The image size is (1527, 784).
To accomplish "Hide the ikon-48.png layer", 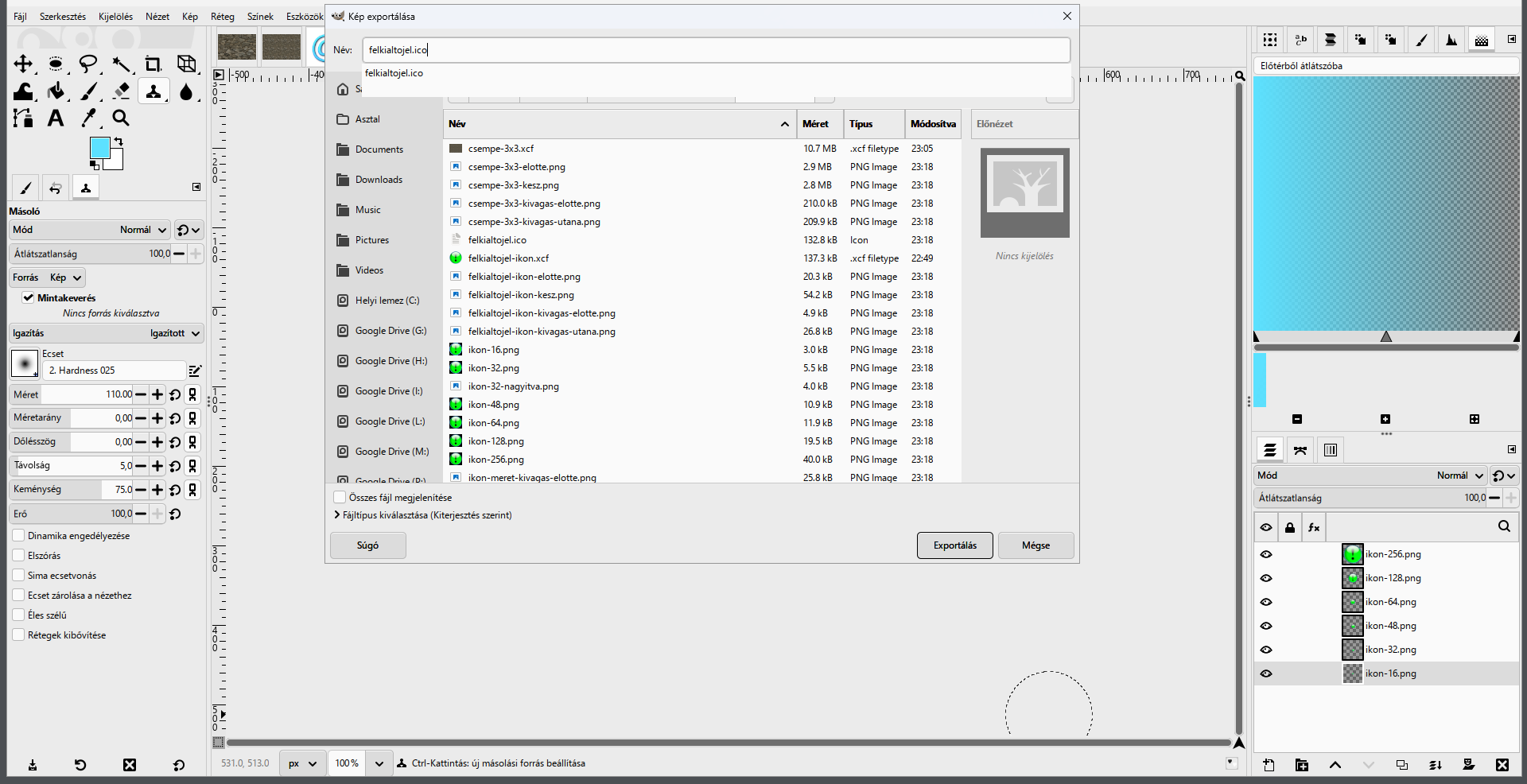I will (1266, 626).
